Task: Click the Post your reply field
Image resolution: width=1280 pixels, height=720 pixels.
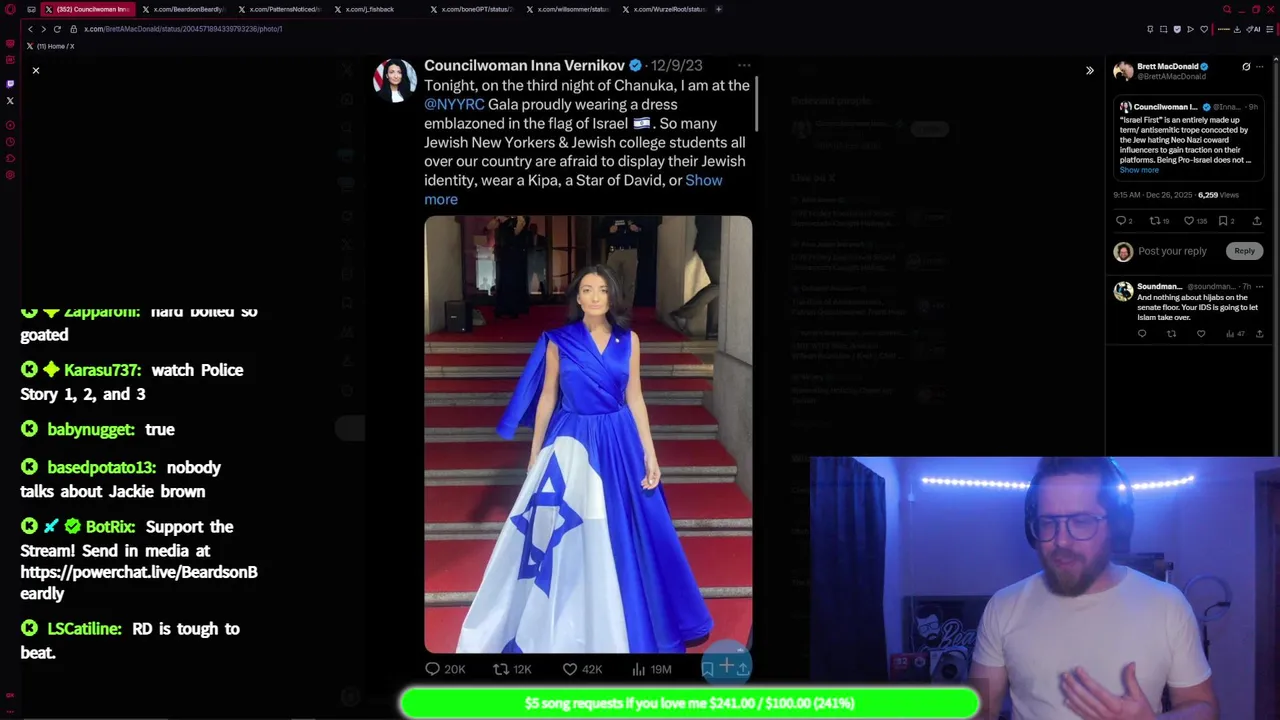Action: 1172,251
